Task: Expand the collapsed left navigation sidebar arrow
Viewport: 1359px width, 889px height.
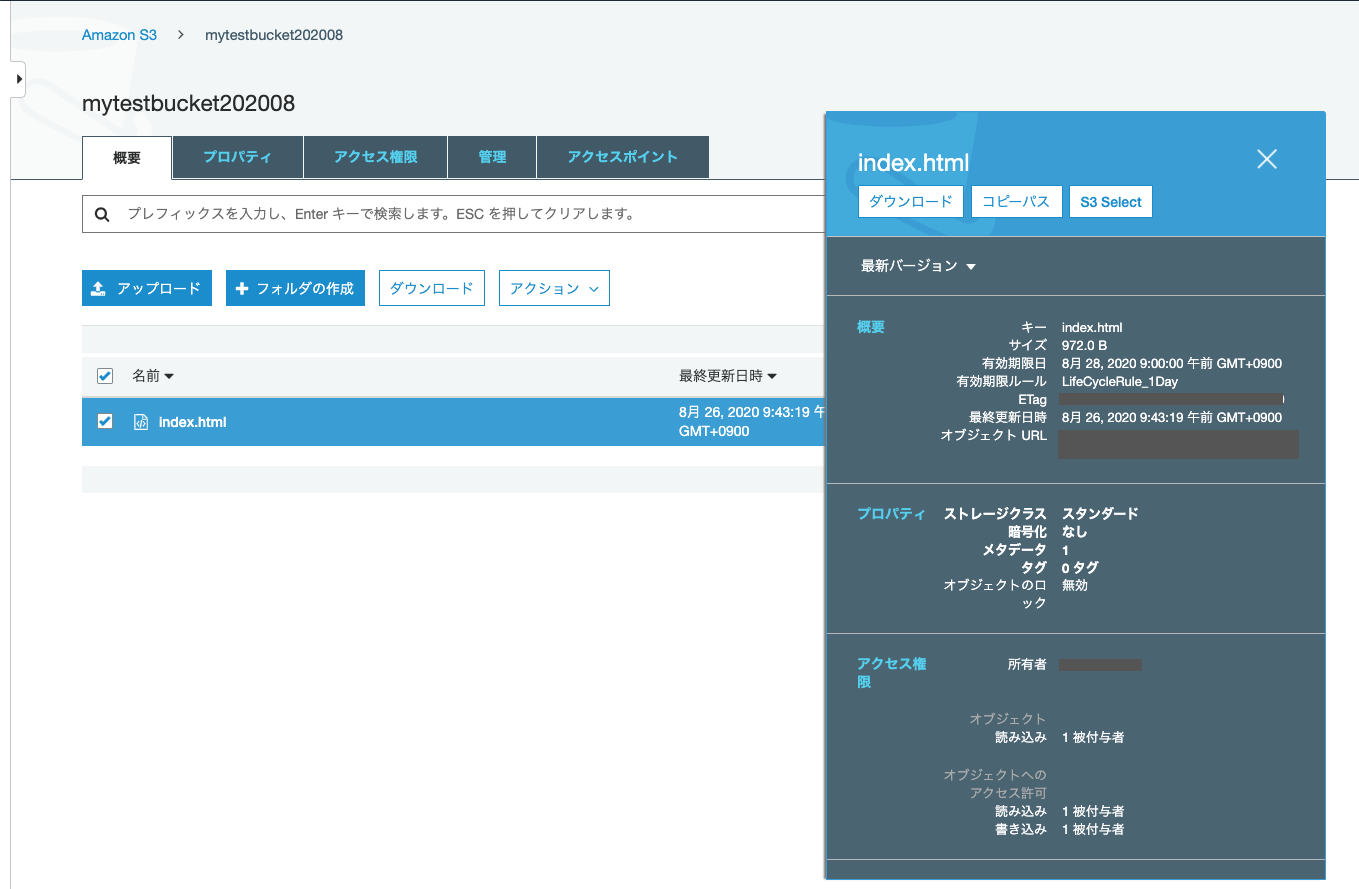Action: pyautogui.click(x=17, y=79)
